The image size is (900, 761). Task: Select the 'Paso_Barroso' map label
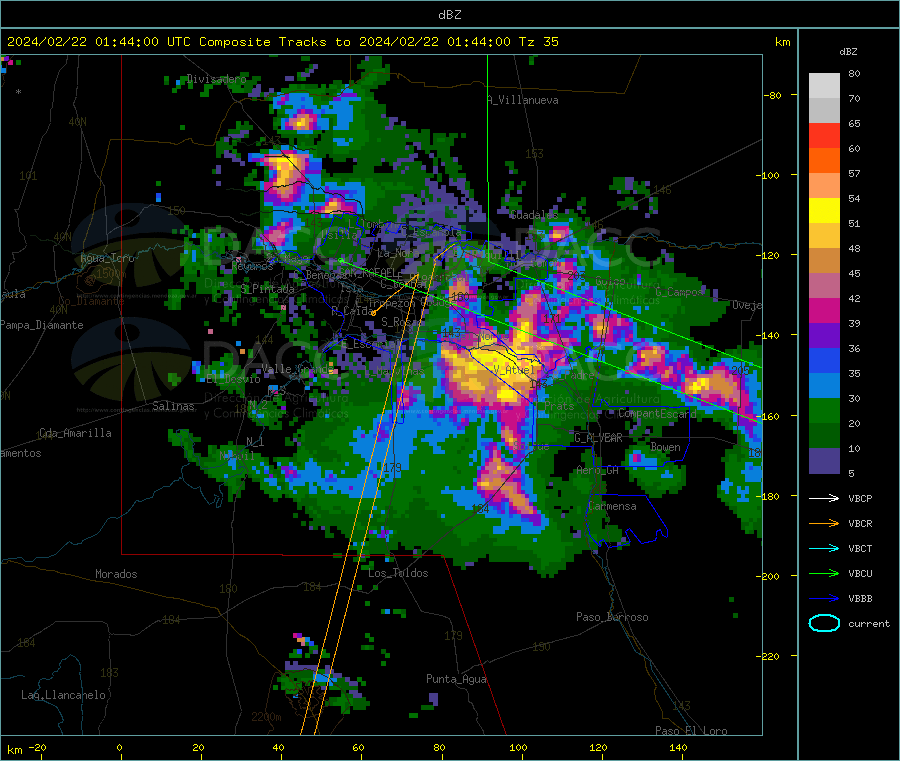click(x=612, y=617)
